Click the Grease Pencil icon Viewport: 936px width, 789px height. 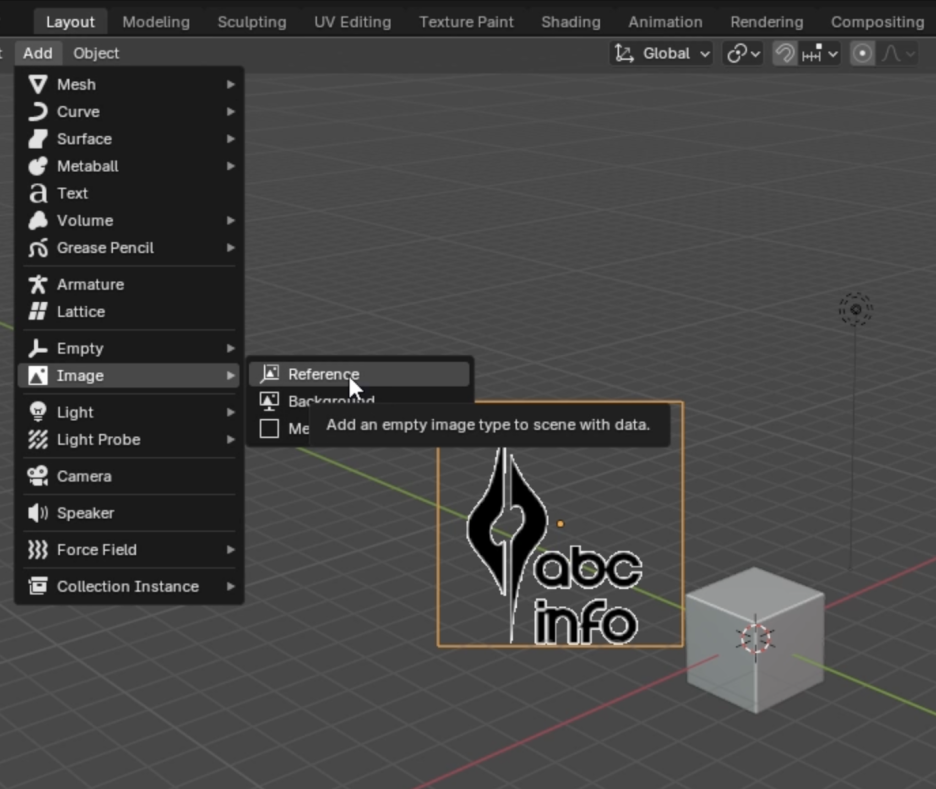coord(38,248)
